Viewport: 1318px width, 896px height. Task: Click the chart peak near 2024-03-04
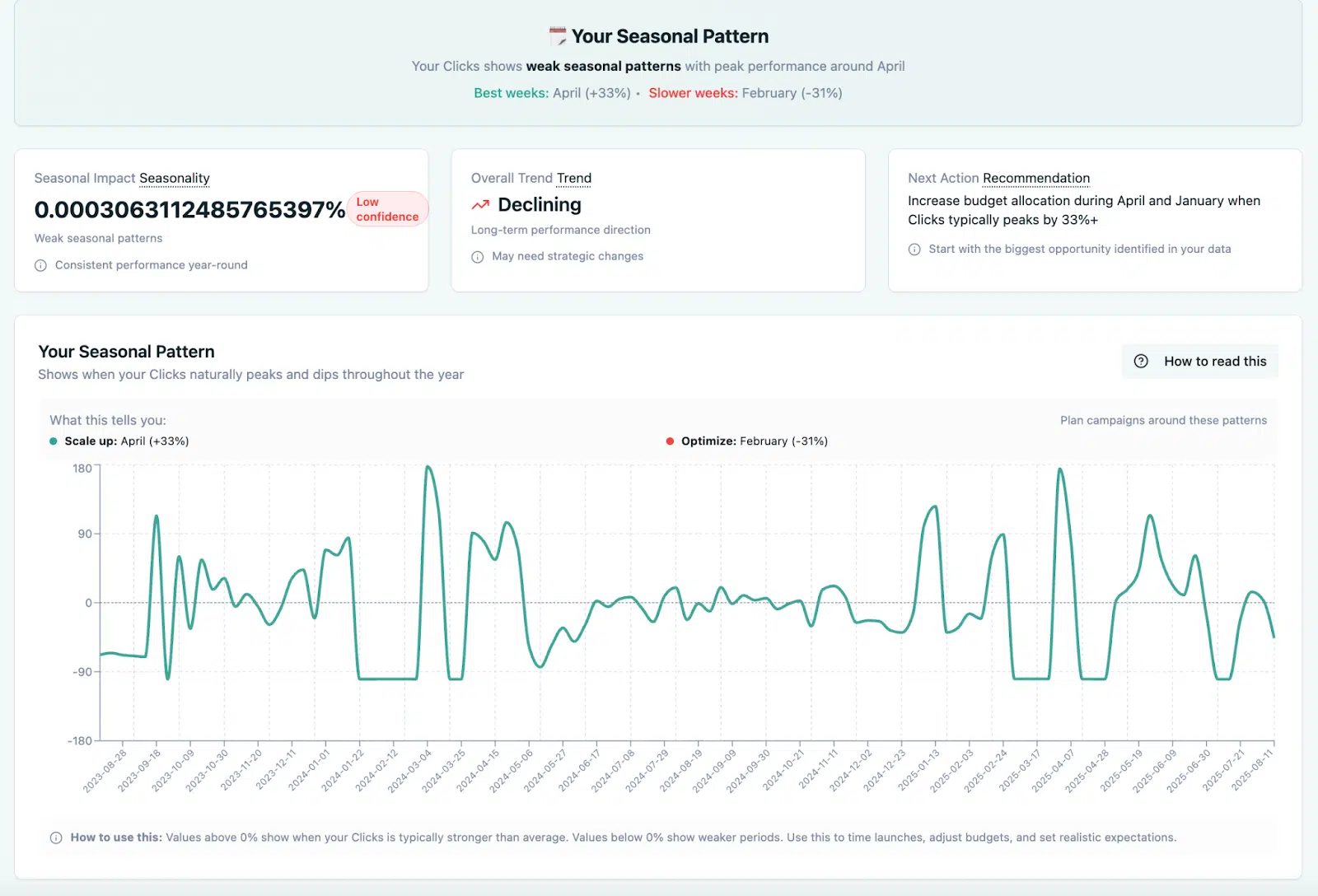pyautogui.click(x=428, y=467)
